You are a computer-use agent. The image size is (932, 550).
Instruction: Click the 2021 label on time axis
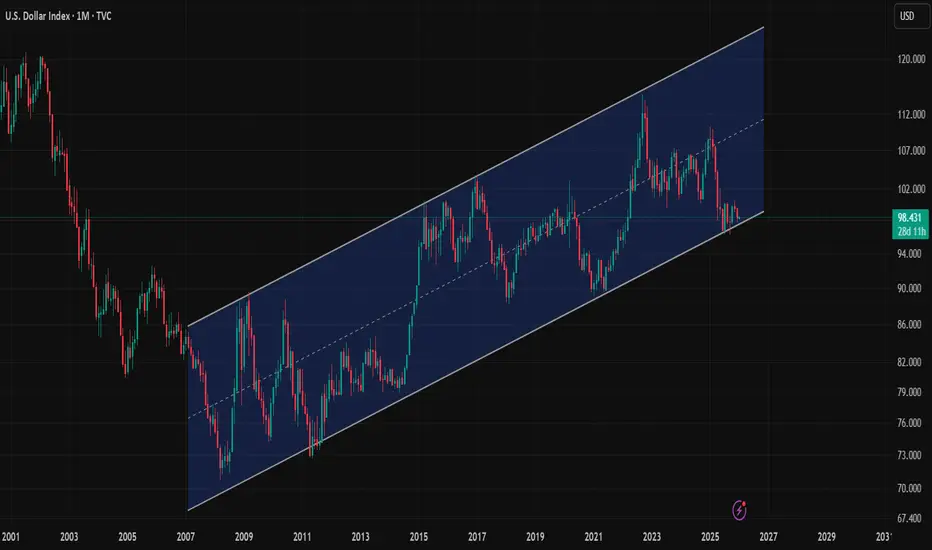click(593, 537)
